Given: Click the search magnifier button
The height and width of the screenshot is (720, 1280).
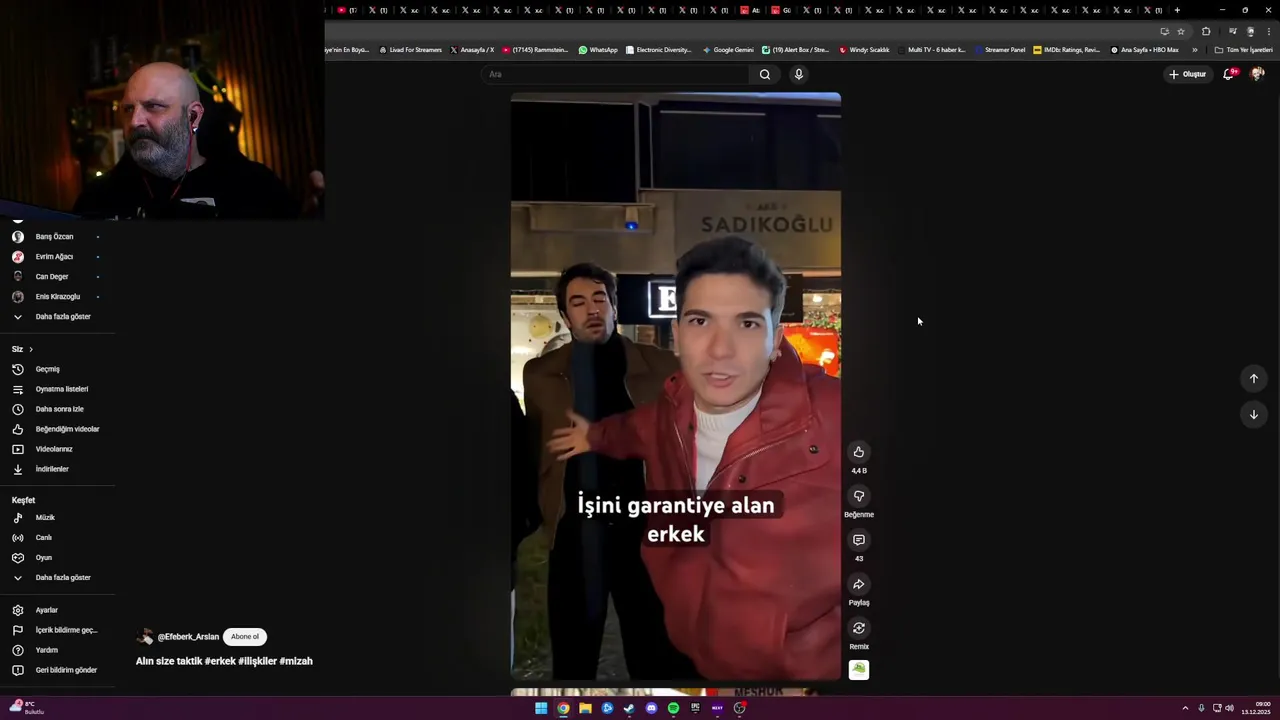Looking at the screenshot, I should coord(764,74).
